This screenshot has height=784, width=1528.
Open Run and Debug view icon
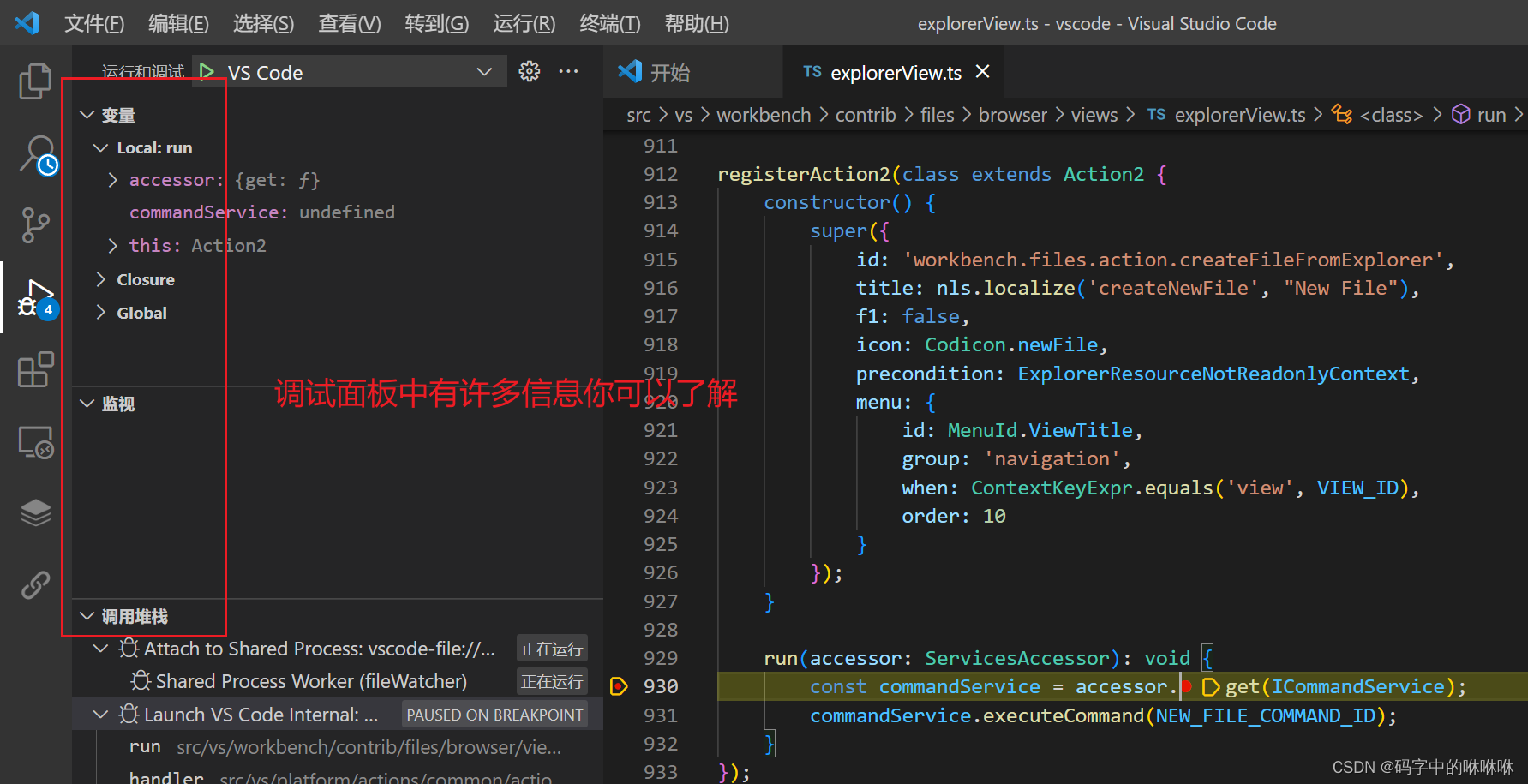[37, 298]
